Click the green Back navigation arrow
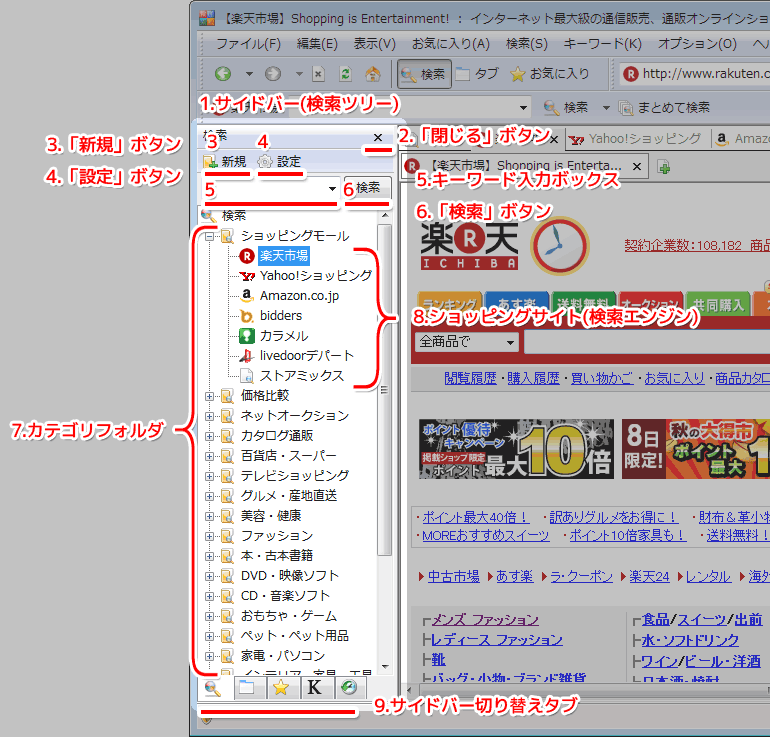The height and width of the screenshot is (737, 770). point(223,74)
